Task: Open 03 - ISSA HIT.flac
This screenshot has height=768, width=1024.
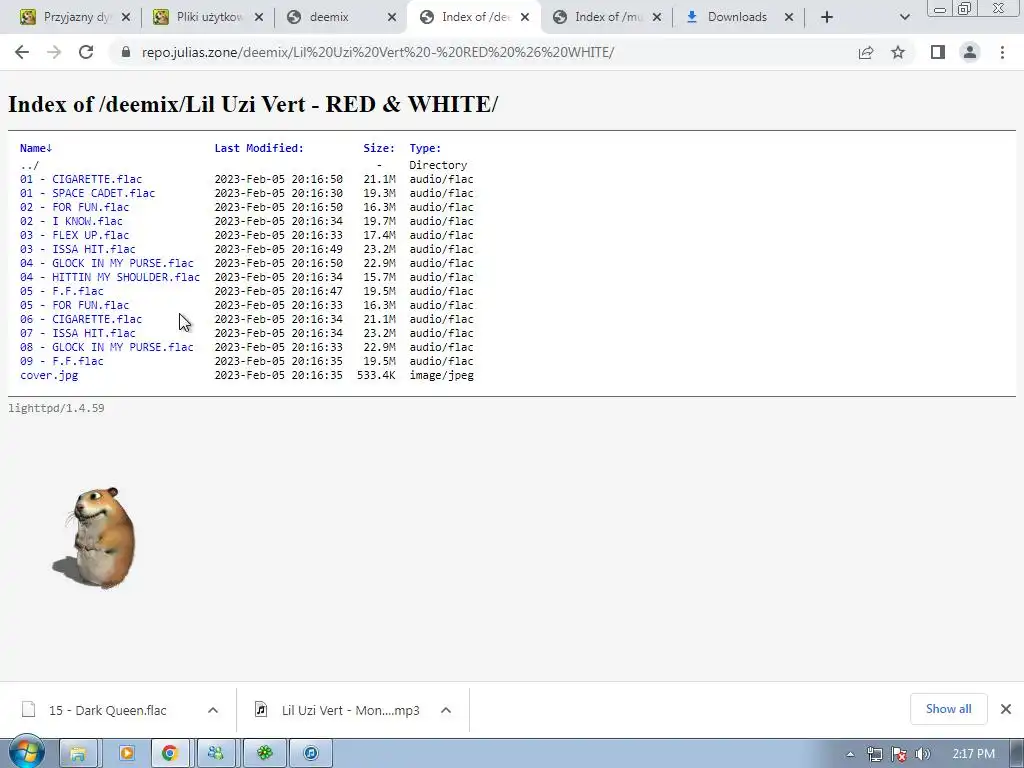Action: pos(78,249)
